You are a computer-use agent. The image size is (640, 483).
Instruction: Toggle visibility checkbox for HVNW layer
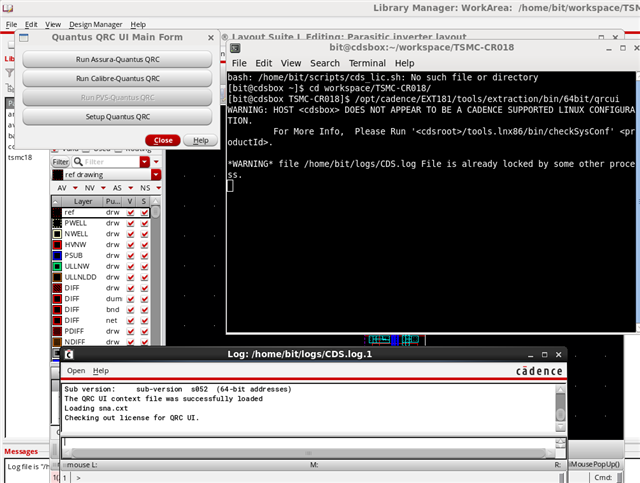point(131,245)
